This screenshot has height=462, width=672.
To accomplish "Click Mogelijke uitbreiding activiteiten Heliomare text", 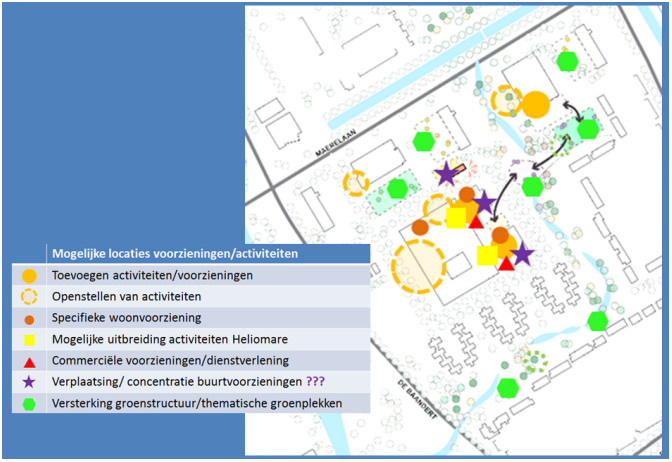I will [x=170, y=339].
